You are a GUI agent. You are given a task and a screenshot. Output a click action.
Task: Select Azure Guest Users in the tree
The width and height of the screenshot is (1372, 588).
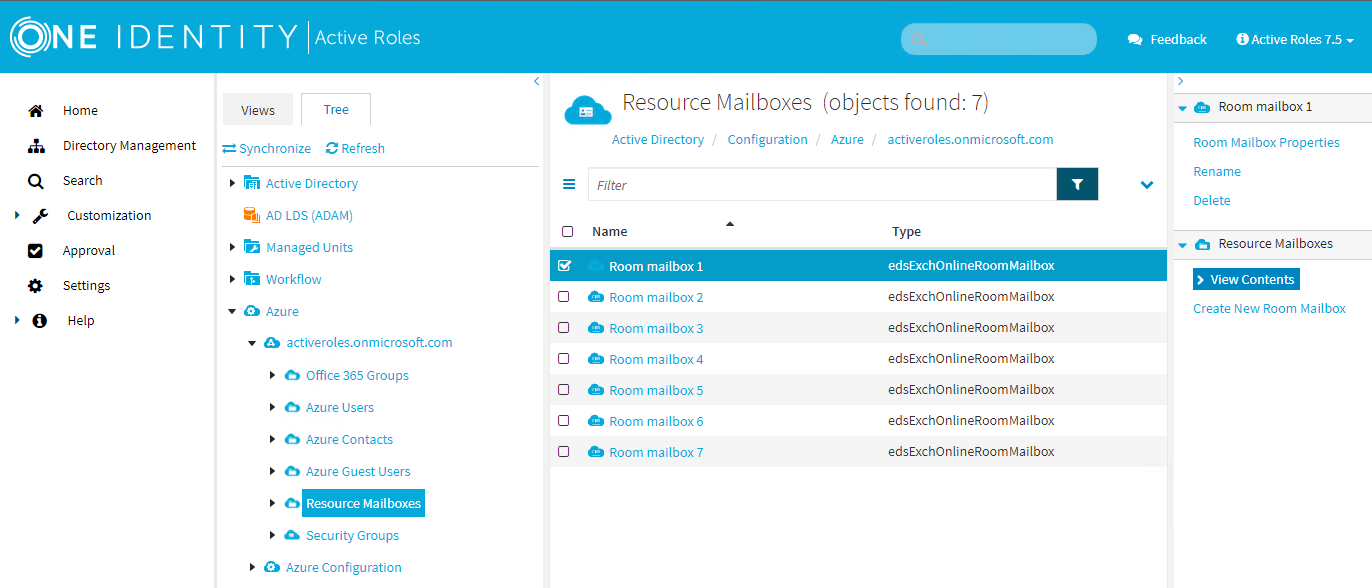(x=358, y=471)
